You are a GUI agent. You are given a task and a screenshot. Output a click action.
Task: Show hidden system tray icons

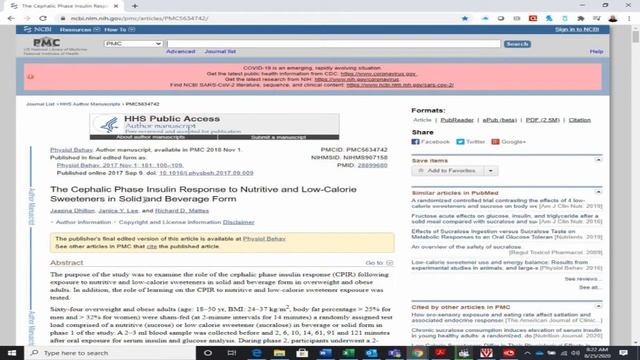point(527,353)
